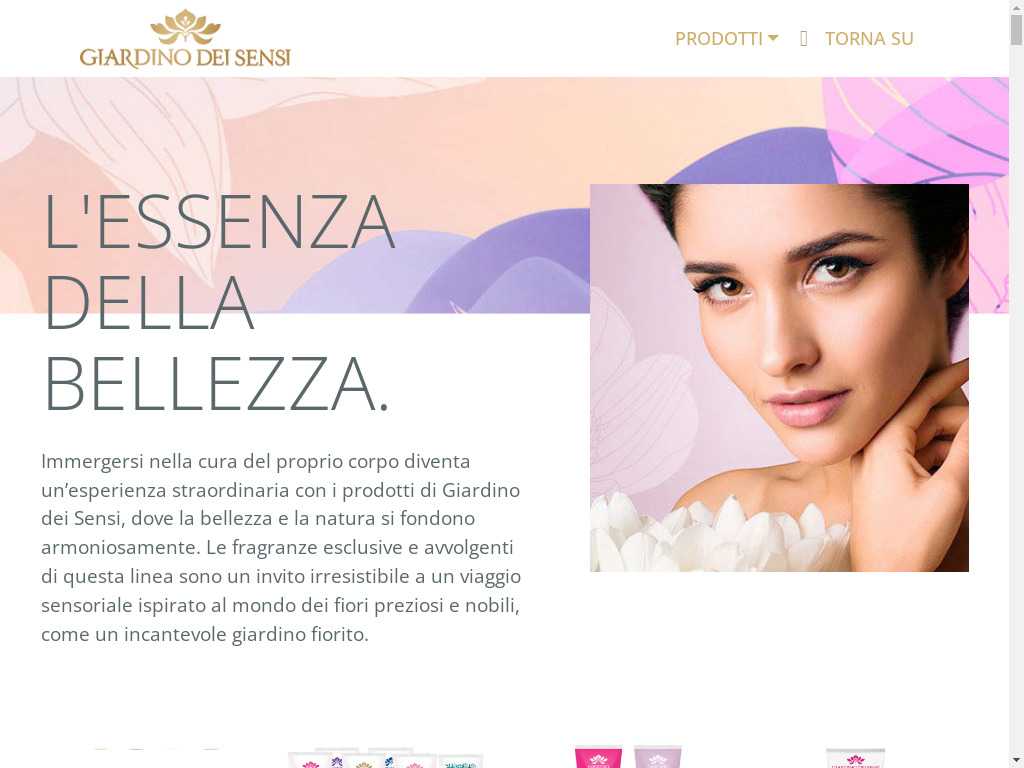Click the TORNA SU link

point(869,39)
